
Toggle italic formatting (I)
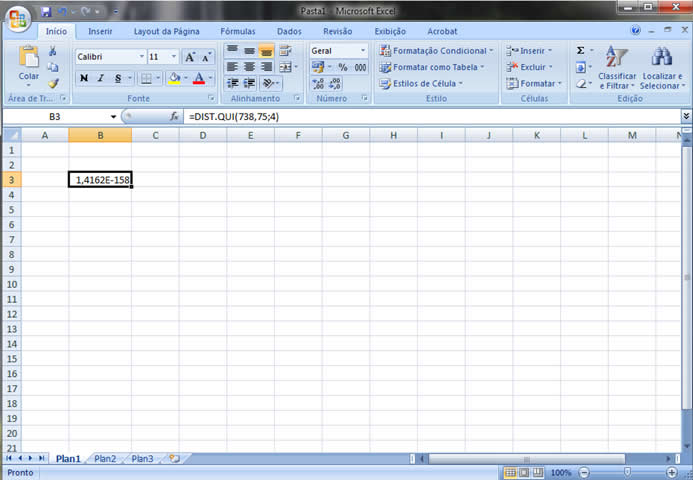coord(101,78)
